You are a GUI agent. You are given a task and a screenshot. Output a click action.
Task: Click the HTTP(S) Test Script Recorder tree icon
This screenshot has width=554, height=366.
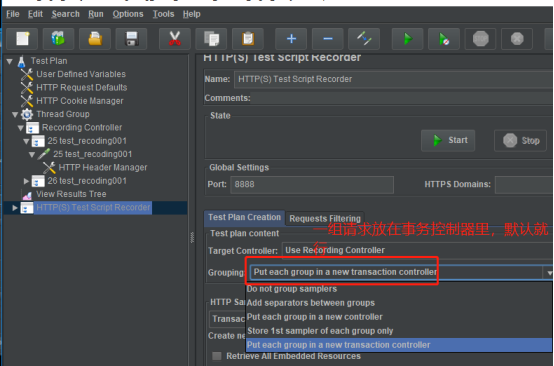pos(27,208)
